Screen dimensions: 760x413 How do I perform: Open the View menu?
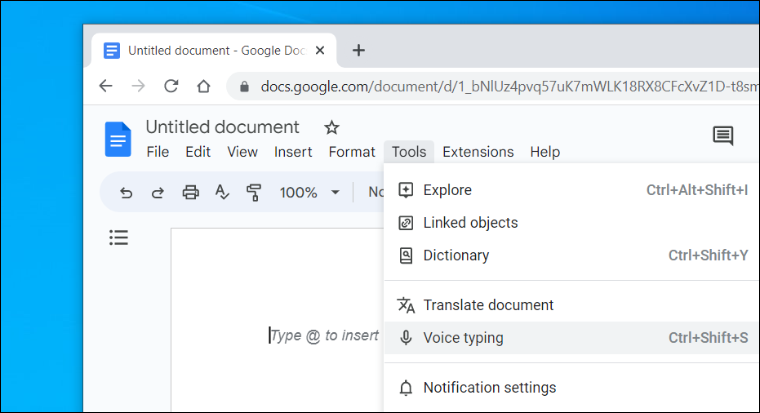pyautogui.click(x=242, y=152)
